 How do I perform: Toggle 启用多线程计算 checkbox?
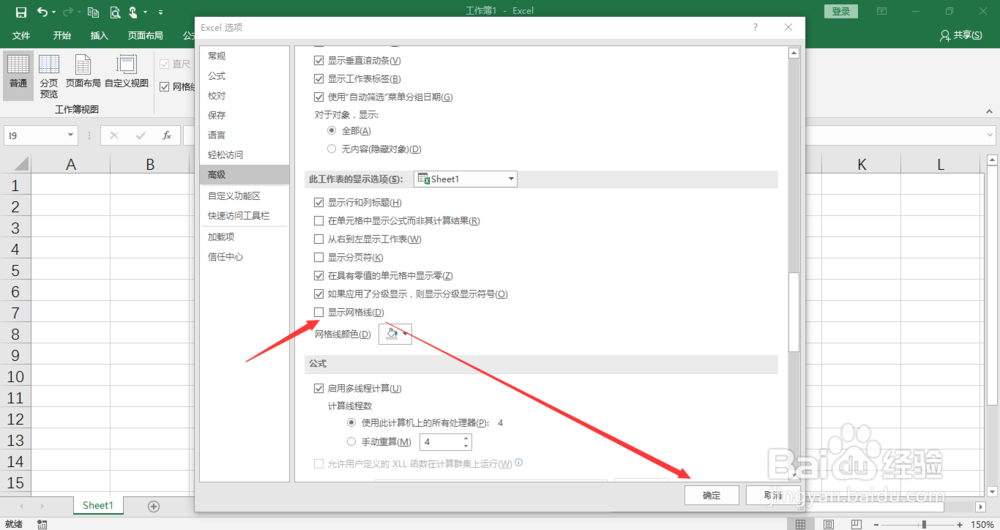[319, 388]
